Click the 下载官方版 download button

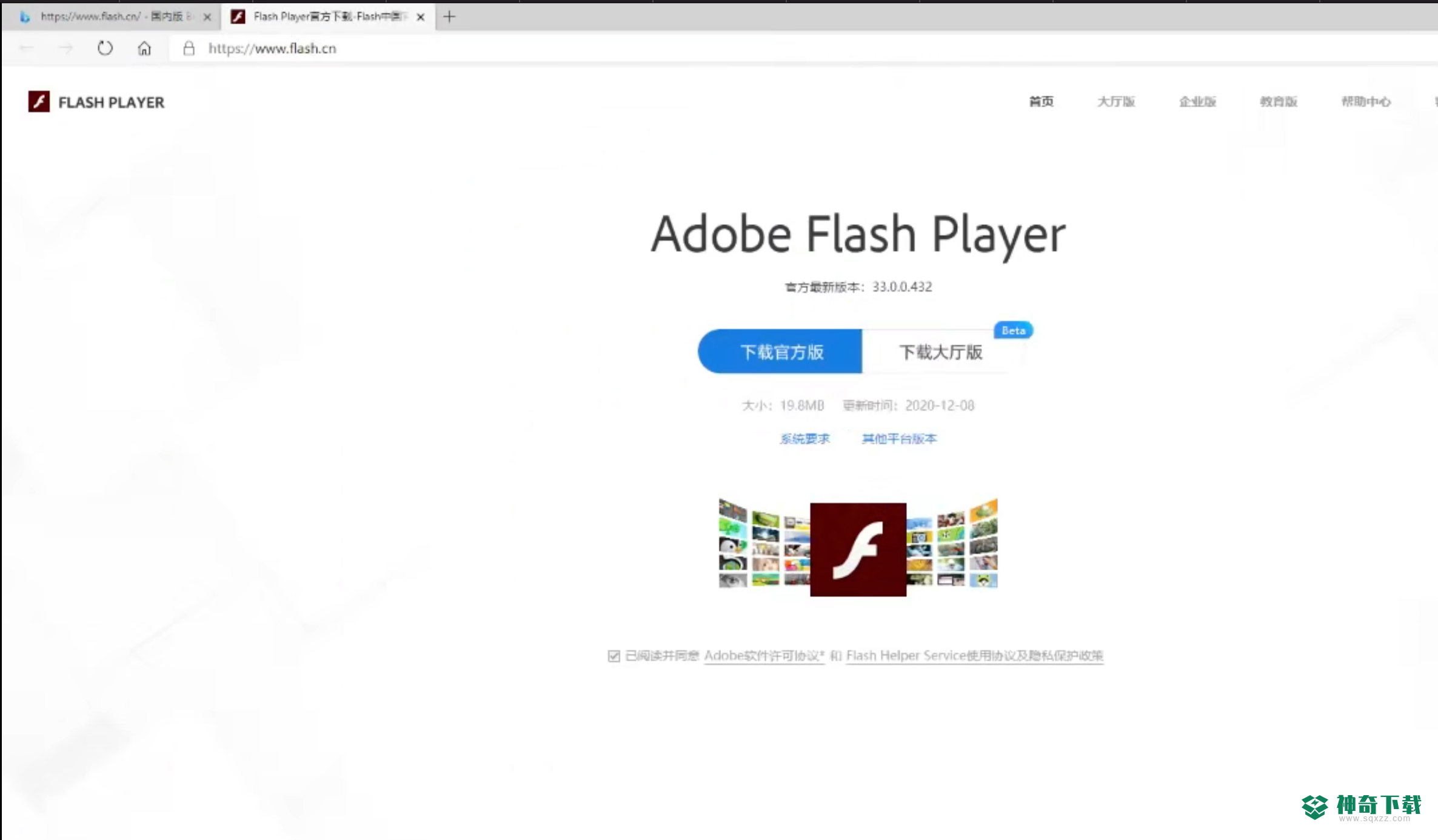click(780, 352)
